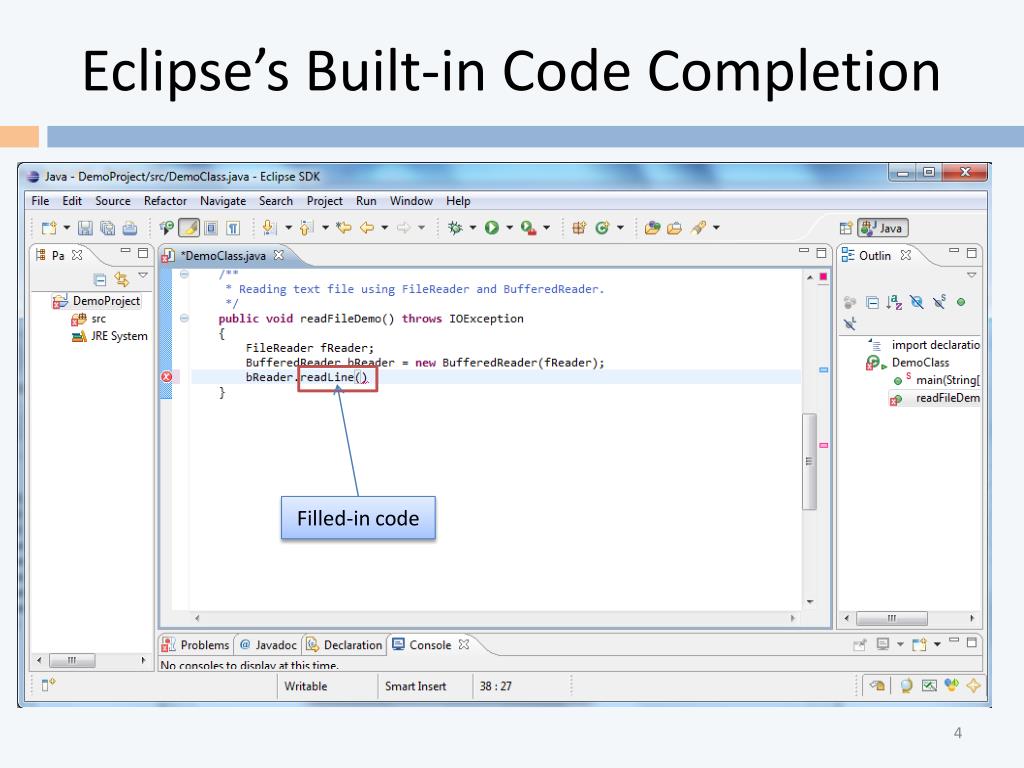
Task: Open the Source menu
Action: point(113,201)
